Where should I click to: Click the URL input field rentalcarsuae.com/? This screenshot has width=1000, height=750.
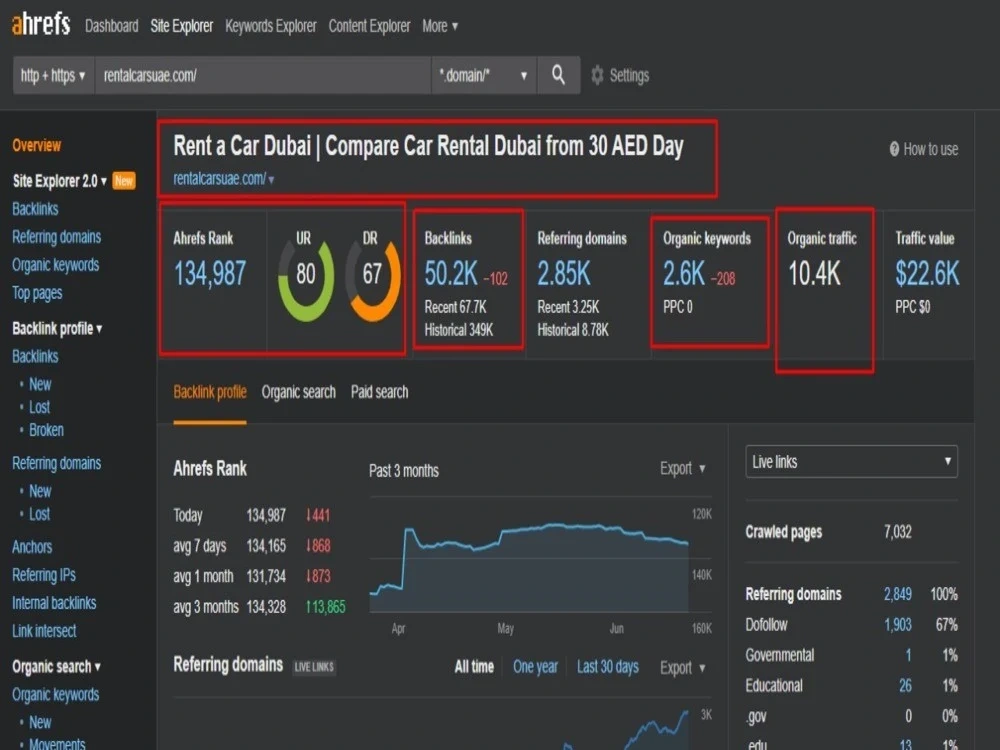coord(263,75)
